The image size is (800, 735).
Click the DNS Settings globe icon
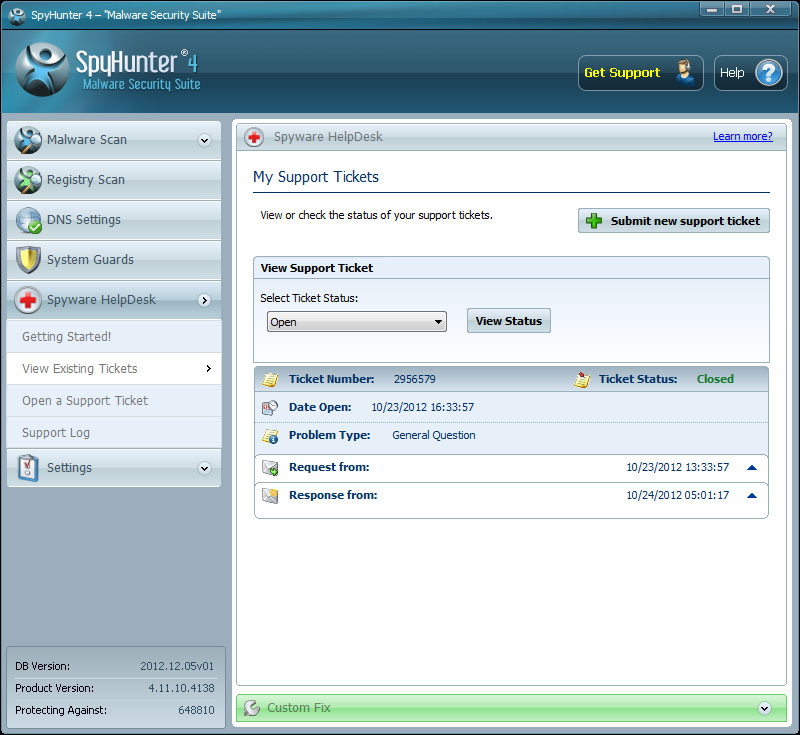(x=28, y=220)
